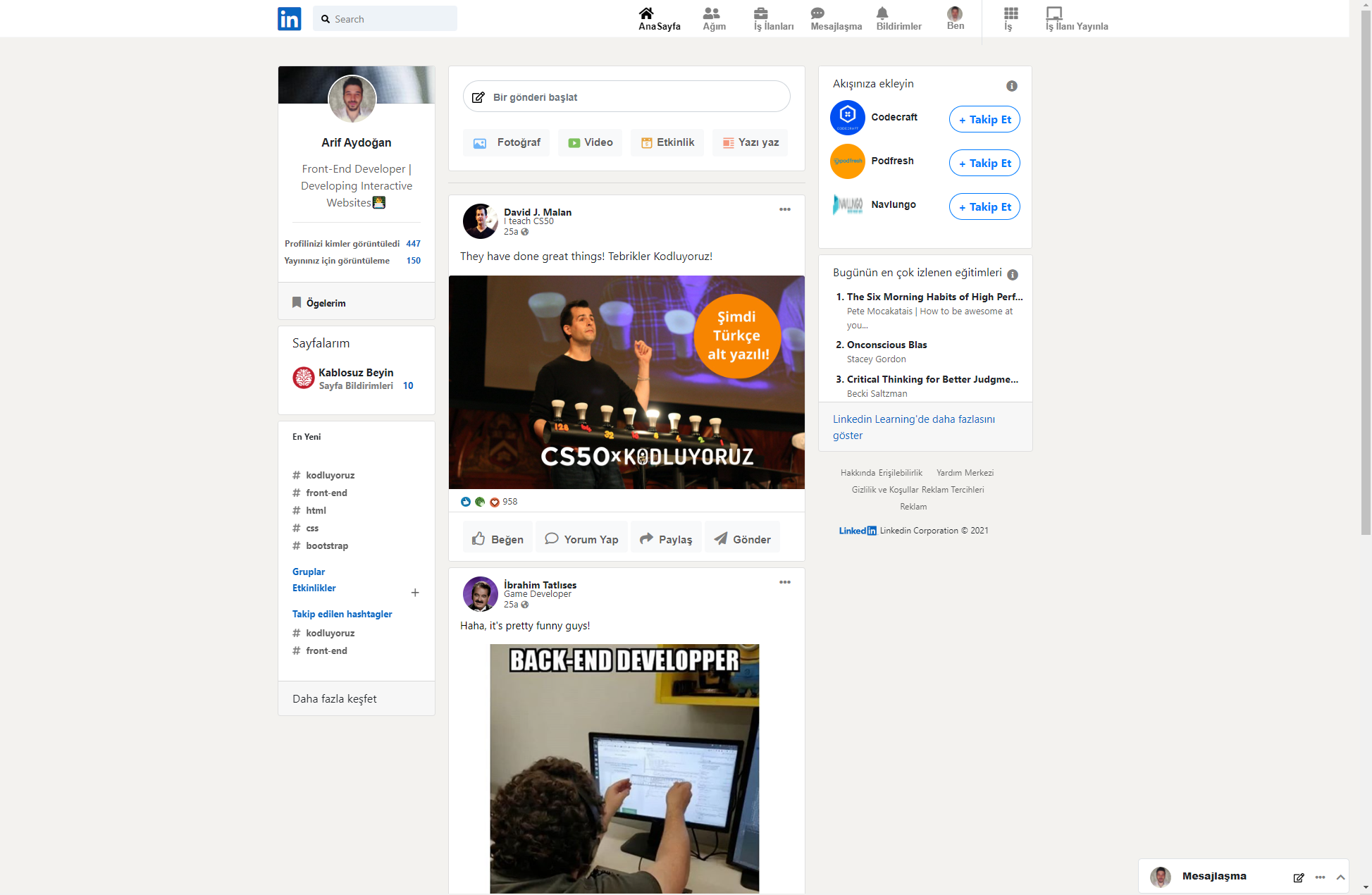
Task: Click the Gönder send icon
Action: click(x=721, y=538)
